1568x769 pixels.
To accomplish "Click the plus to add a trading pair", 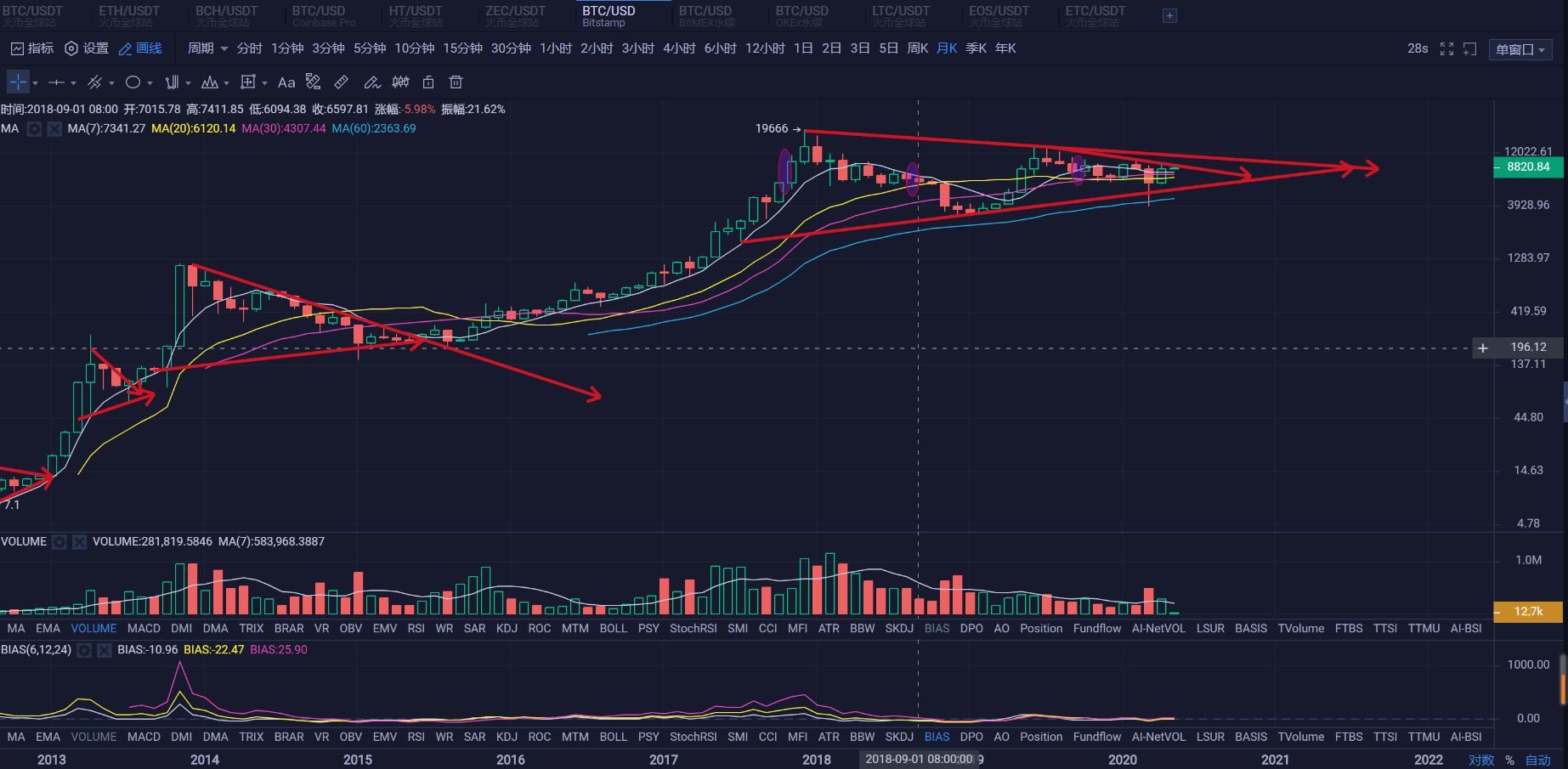I will [1169, 15].
